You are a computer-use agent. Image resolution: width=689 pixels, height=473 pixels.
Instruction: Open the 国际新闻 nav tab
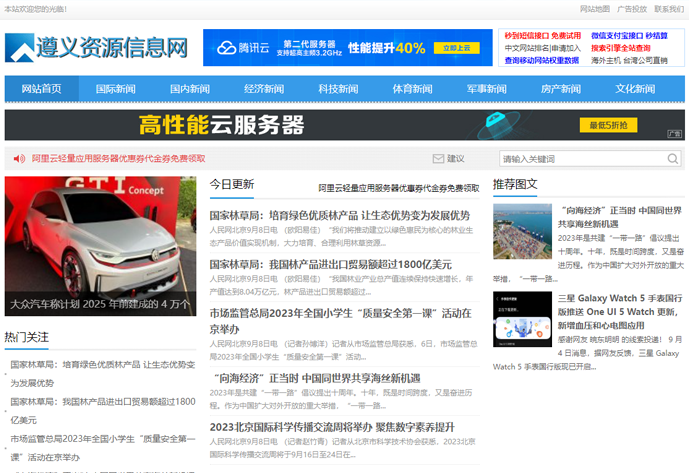pyautogui.click(x=116, y=89)
